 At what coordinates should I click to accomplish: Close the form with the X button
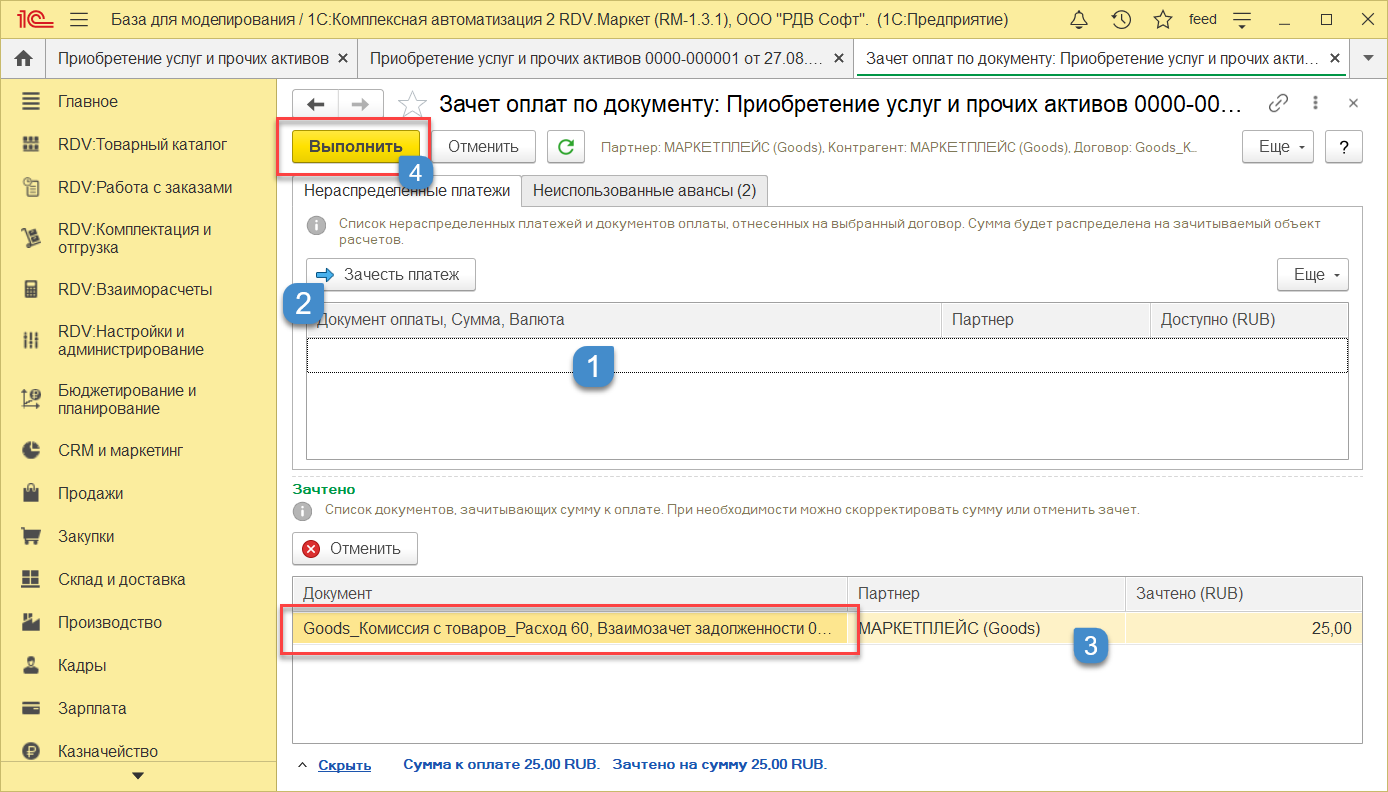coord(1354,103)
